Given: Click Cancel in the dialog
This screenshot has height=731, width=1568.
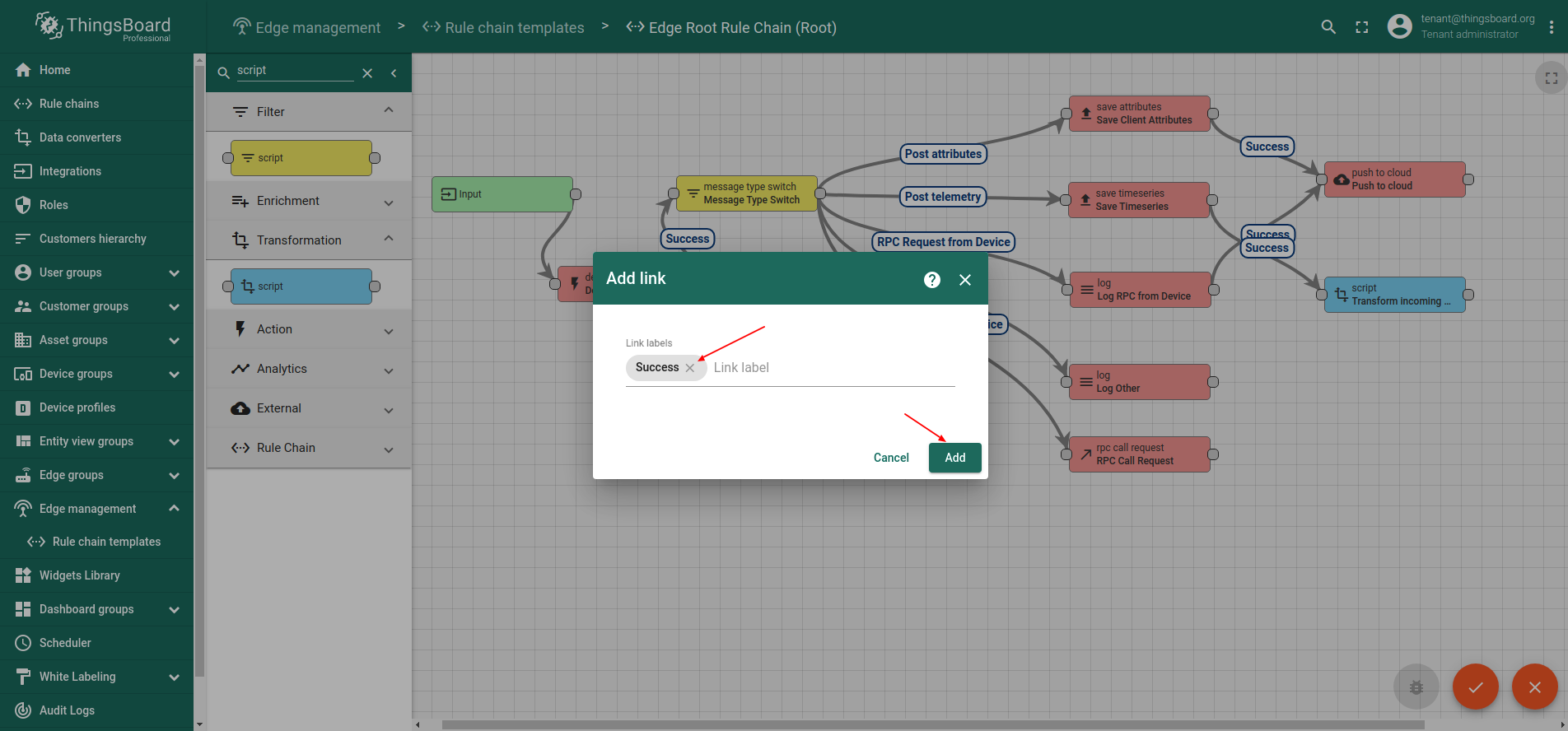Looking at the screenshot, I should point(891,458).
